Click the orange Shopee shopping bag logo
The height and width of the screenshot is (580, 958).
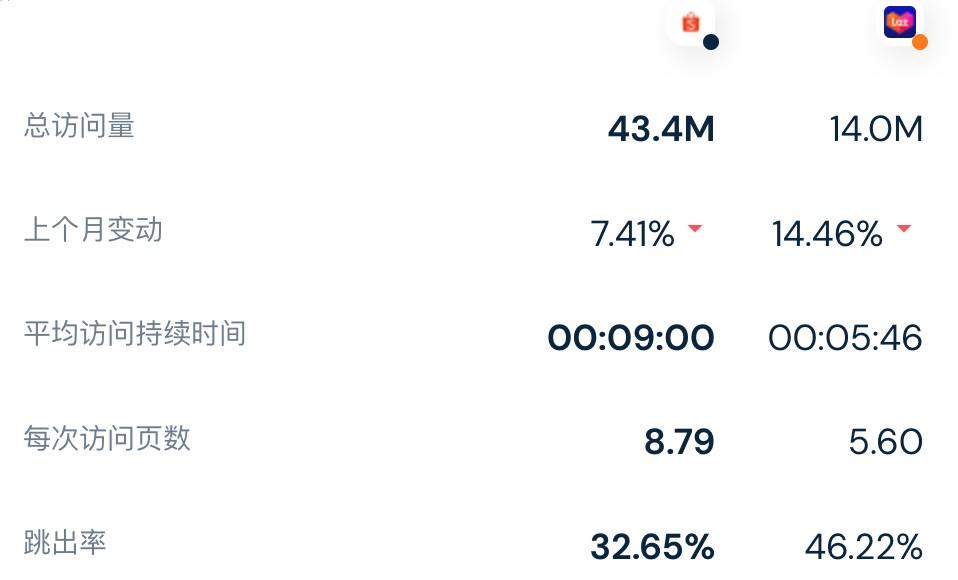689,23
